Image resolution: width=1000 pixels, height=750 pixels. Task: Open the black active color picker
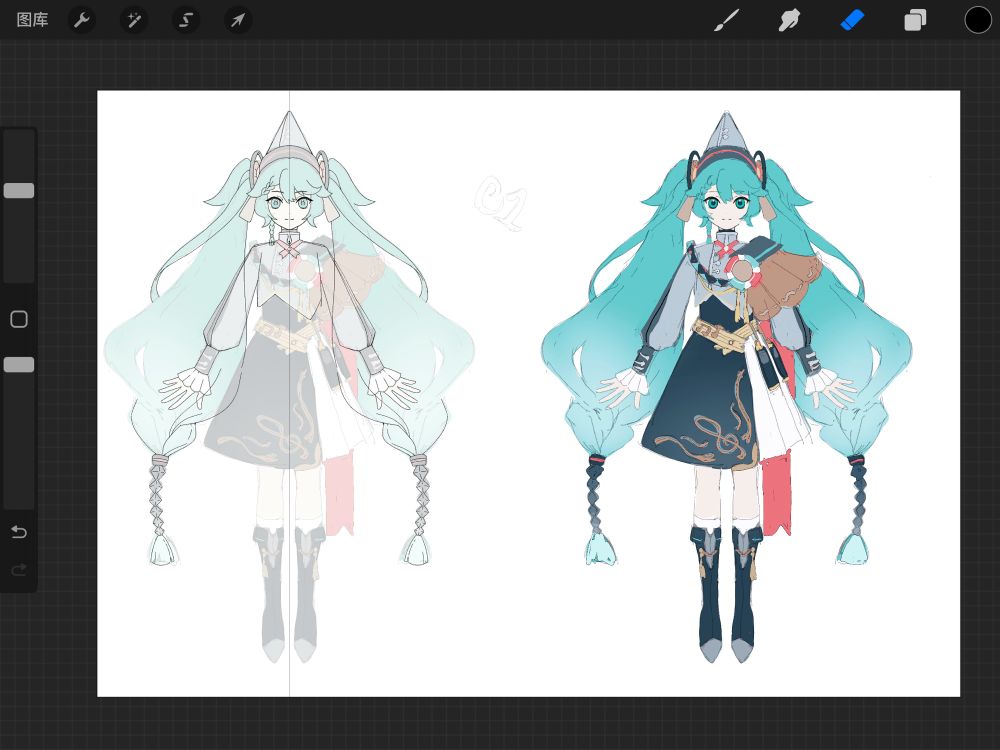click(x=978, y=20)
